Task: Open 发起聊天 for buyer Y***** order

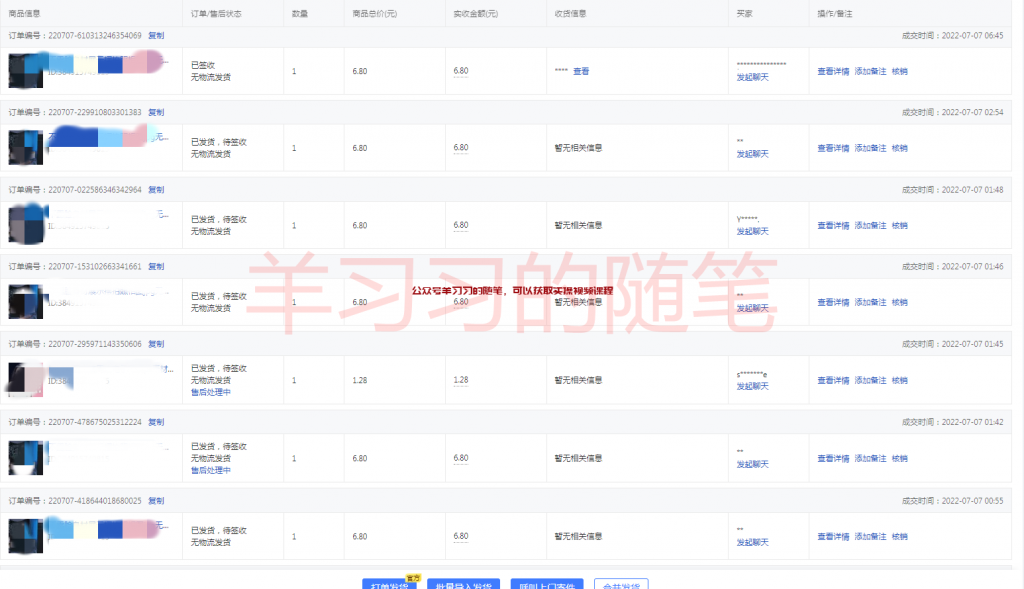Action: click(752, 231)
